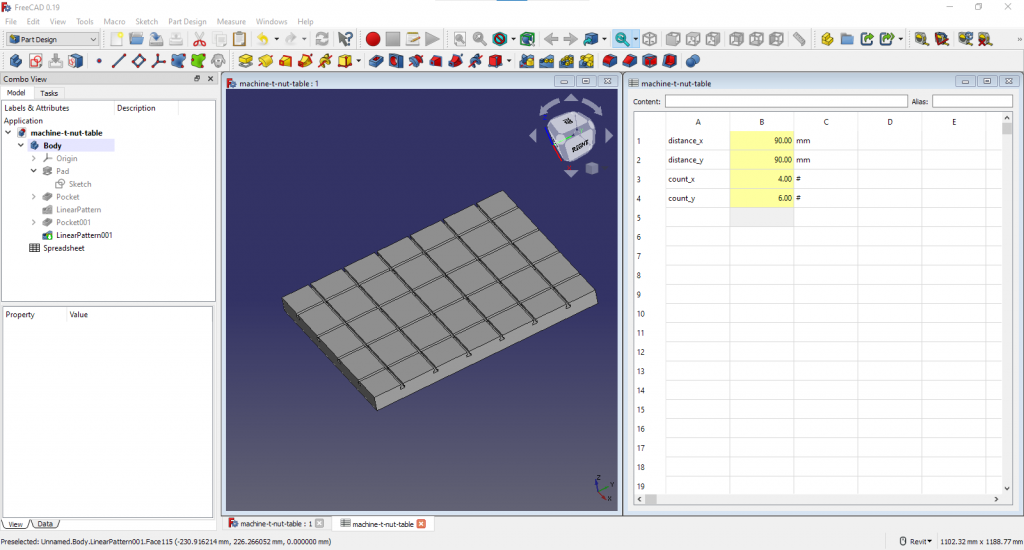Click the Front view icon
This screenshot has width=1024, height=550.
click(x=673, y=39)
